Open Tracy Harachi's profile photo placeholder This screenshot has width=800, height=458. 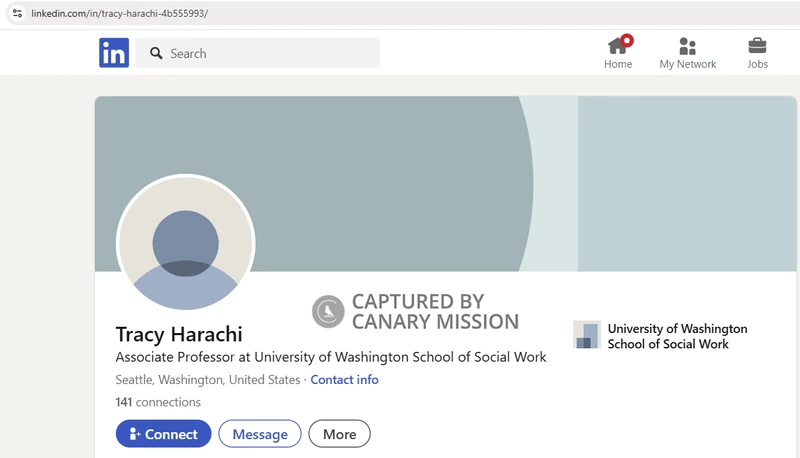(186, 243)
